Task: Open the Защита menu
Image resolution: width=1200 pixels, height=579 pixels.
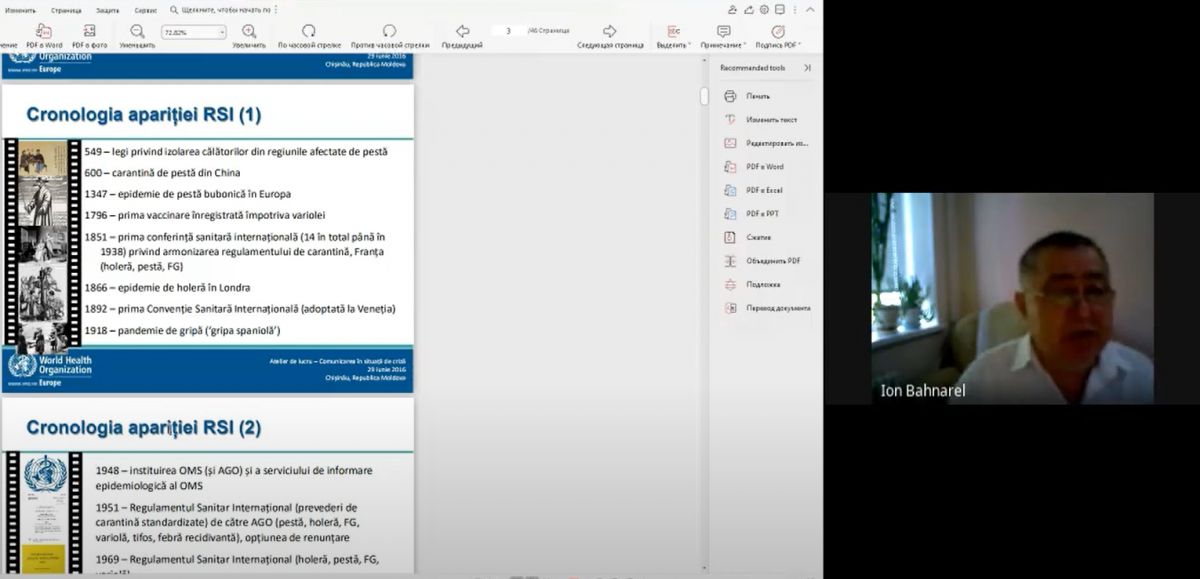Action: point(107,10)
